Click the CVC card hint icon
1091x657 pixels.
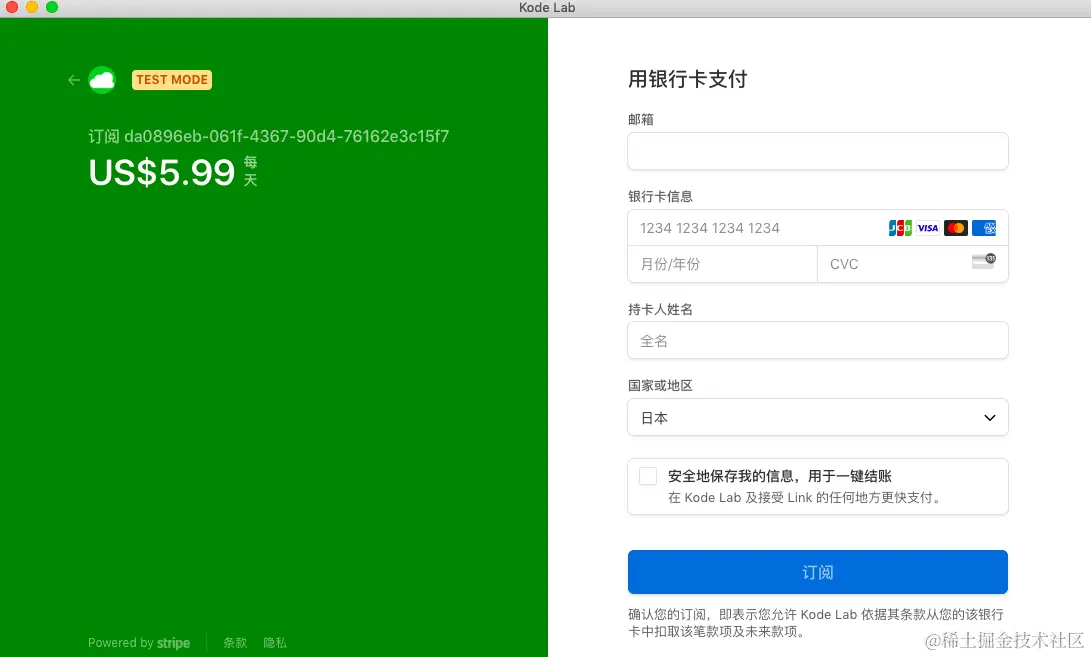[984, 261]
